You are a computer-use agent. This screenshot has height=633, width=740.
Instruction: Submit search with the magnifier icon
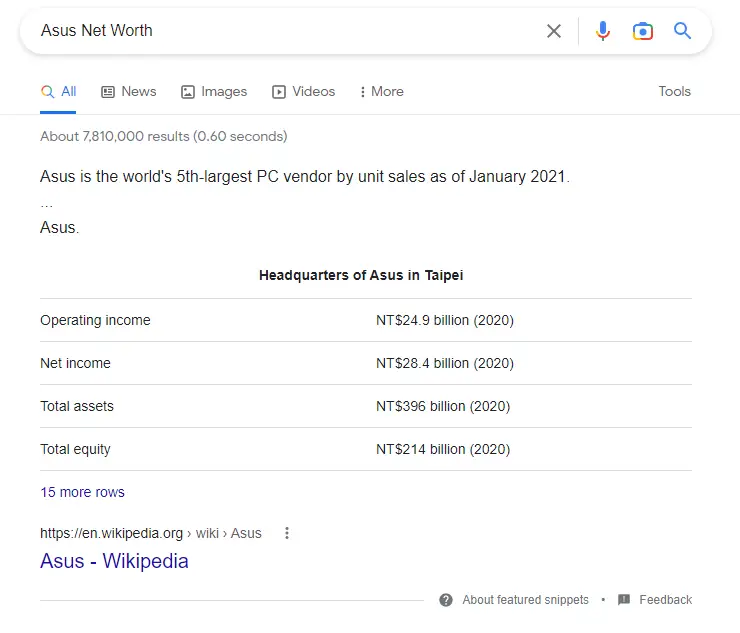pos(682,31)
